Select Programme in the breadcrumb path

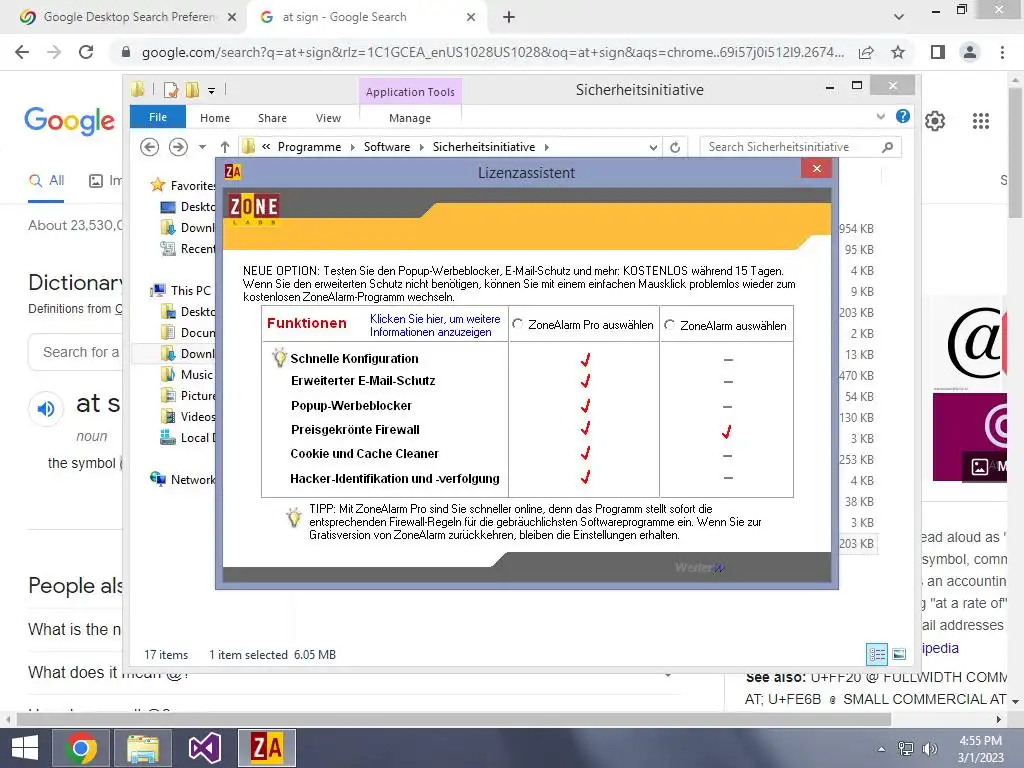click(310, 147)
